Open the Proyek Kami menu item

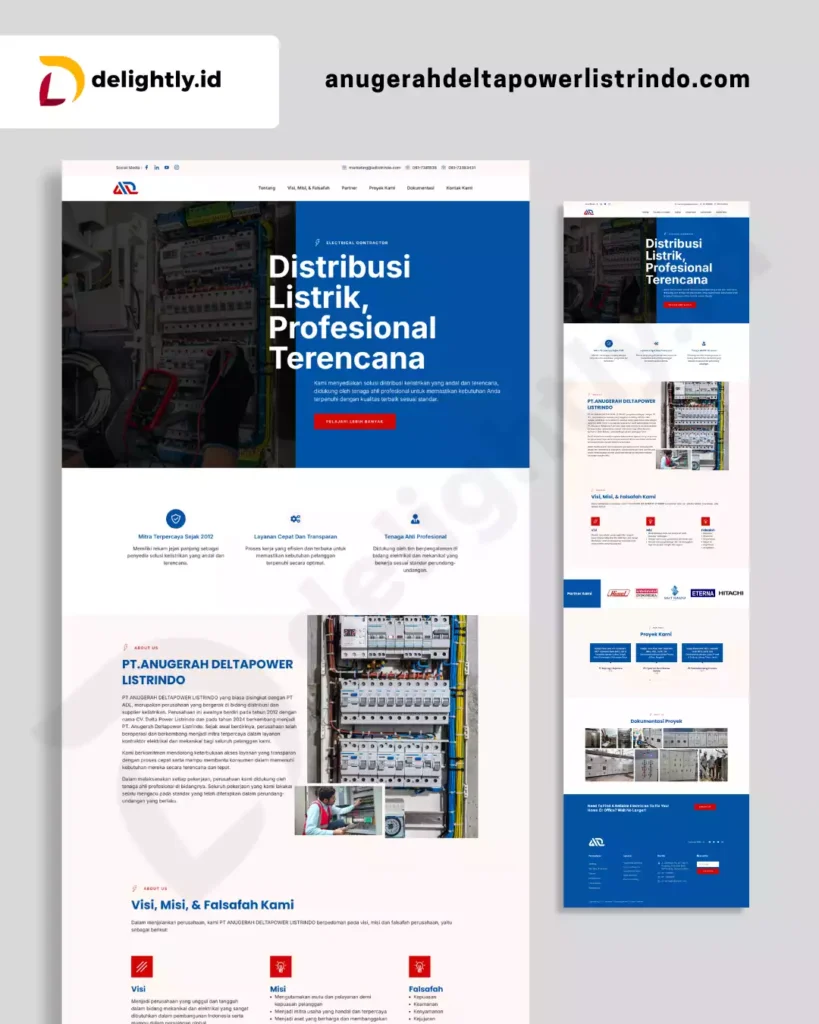coord(382,188)
